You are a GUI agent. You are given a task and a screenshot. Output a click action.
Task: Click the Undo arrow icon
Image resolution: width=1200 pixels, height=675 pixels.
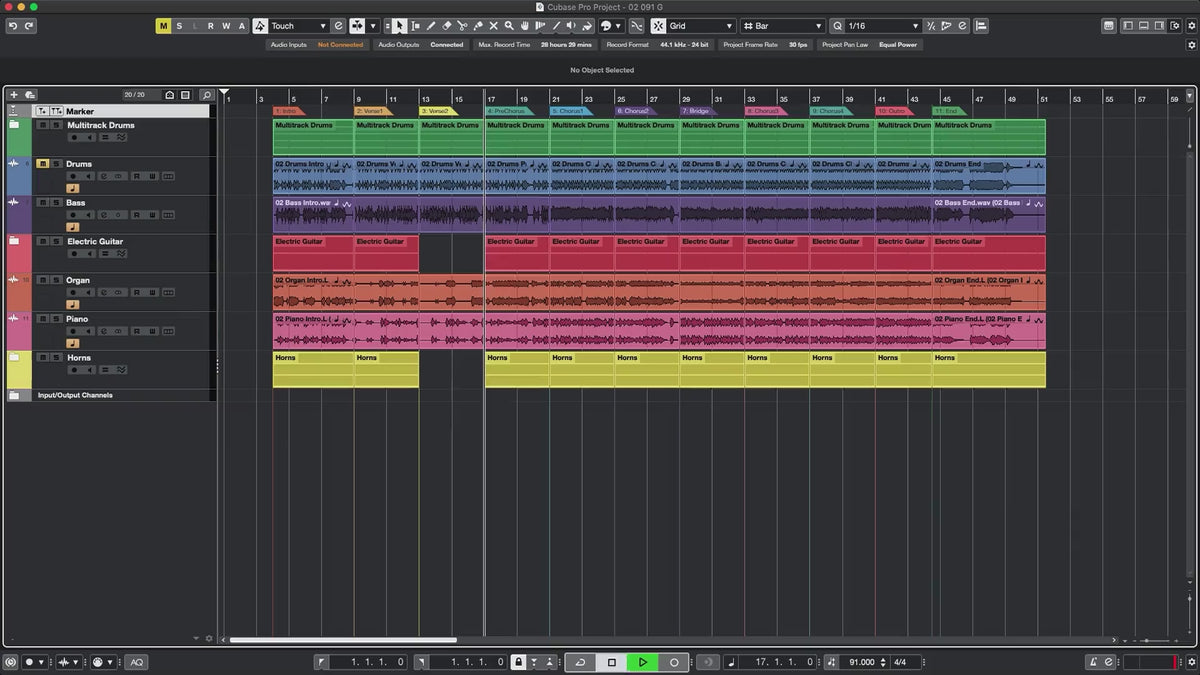[12, 26]
